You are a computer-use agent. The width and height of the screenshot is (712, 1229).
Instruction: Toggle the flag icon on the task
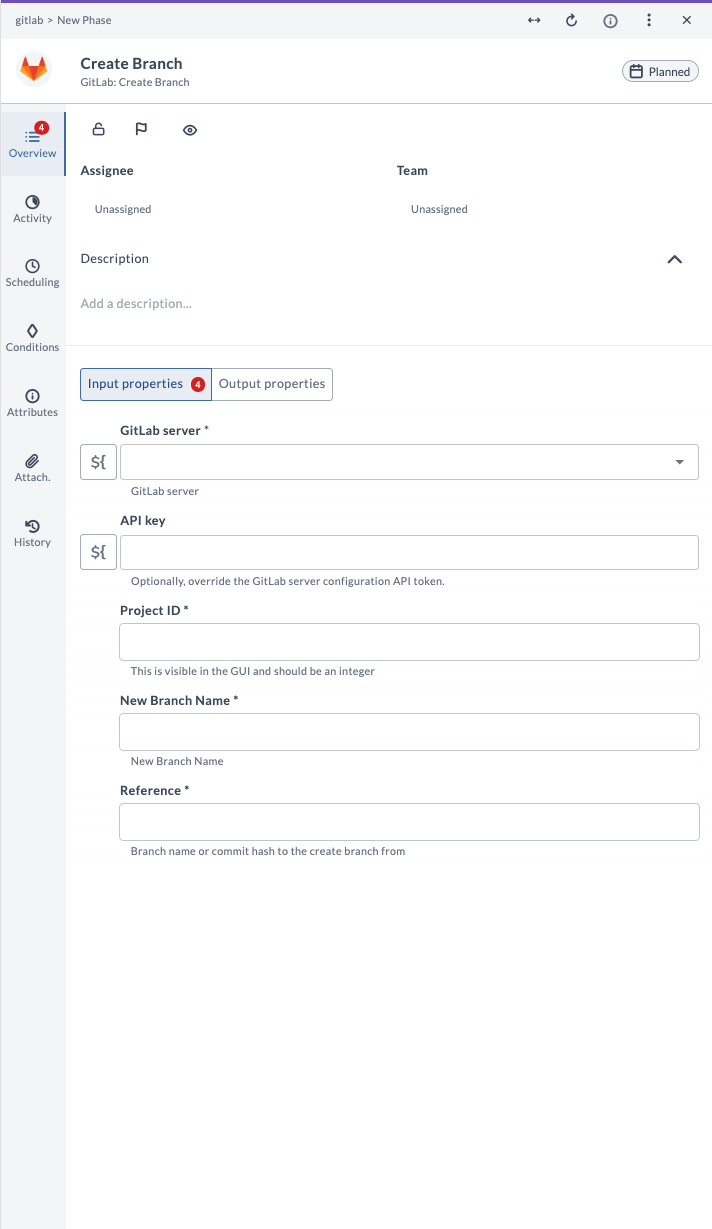[x=141, y=129]
